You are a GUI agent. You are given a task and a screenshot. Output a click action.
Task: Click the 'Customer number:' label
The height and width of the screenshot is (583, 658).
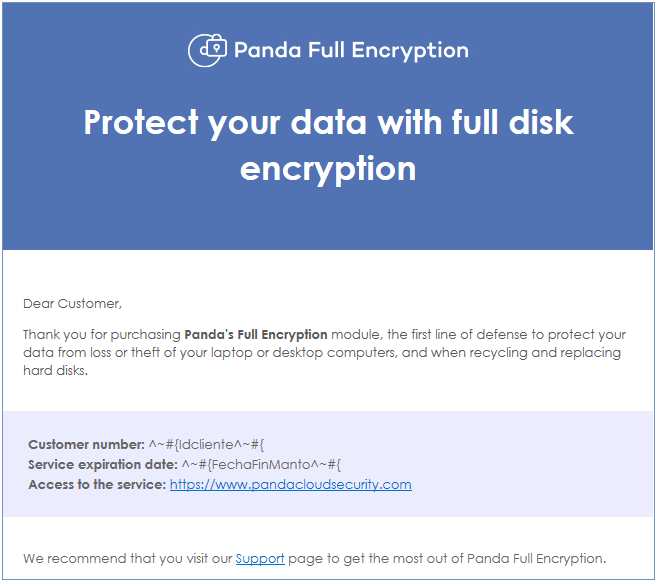tap(86, 444)
